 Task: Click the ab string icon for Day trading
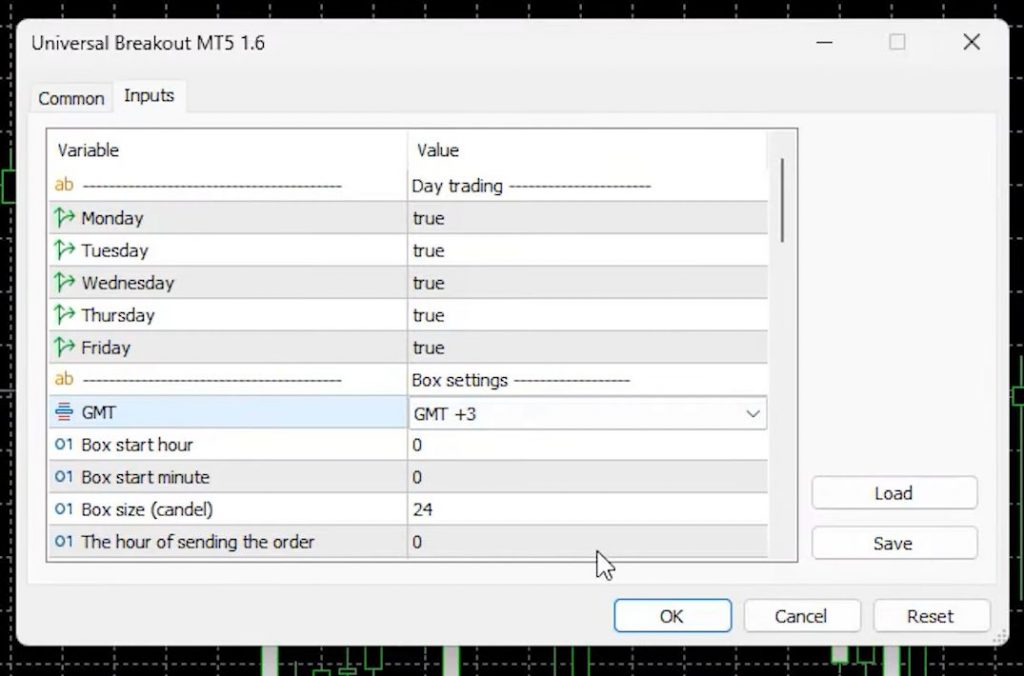64,185
